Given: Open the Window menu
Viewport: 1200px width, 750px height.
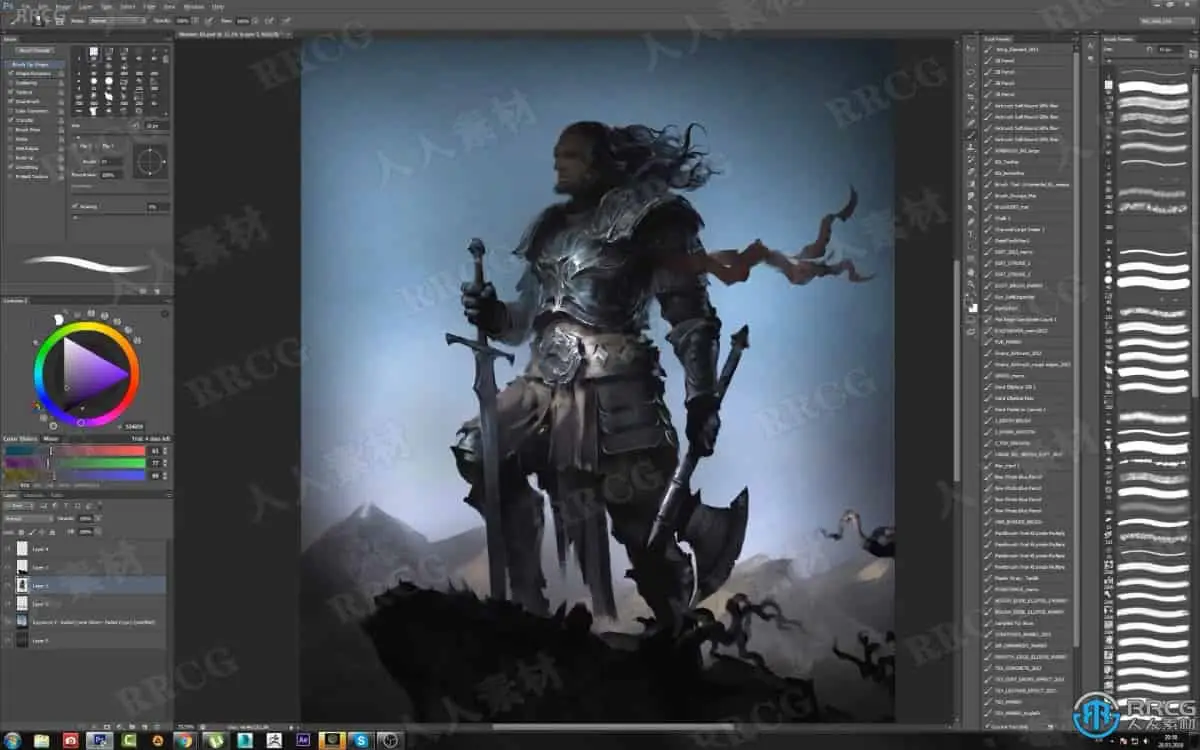Looking at the screenshot, I should [194, 6].
